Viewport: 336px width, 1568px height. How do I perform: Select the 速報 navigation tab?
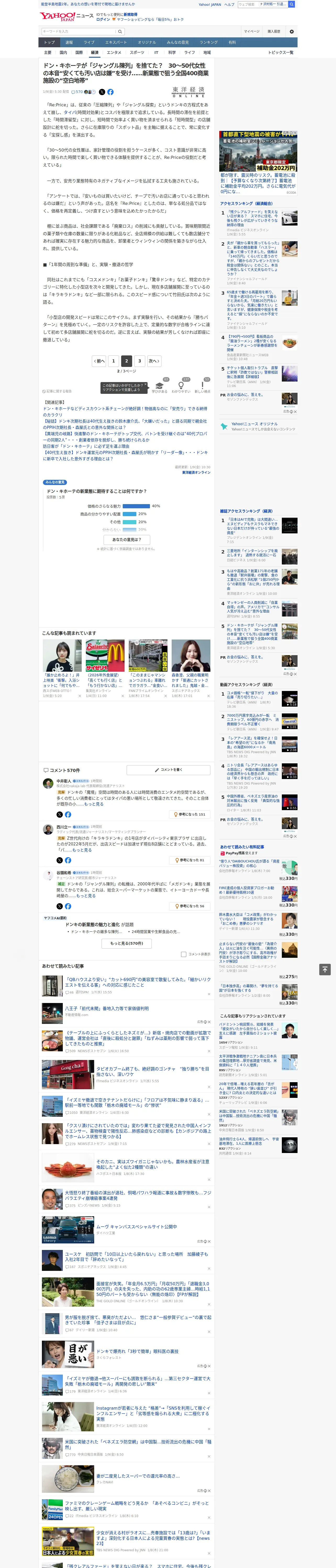click(x=69, y=43)
